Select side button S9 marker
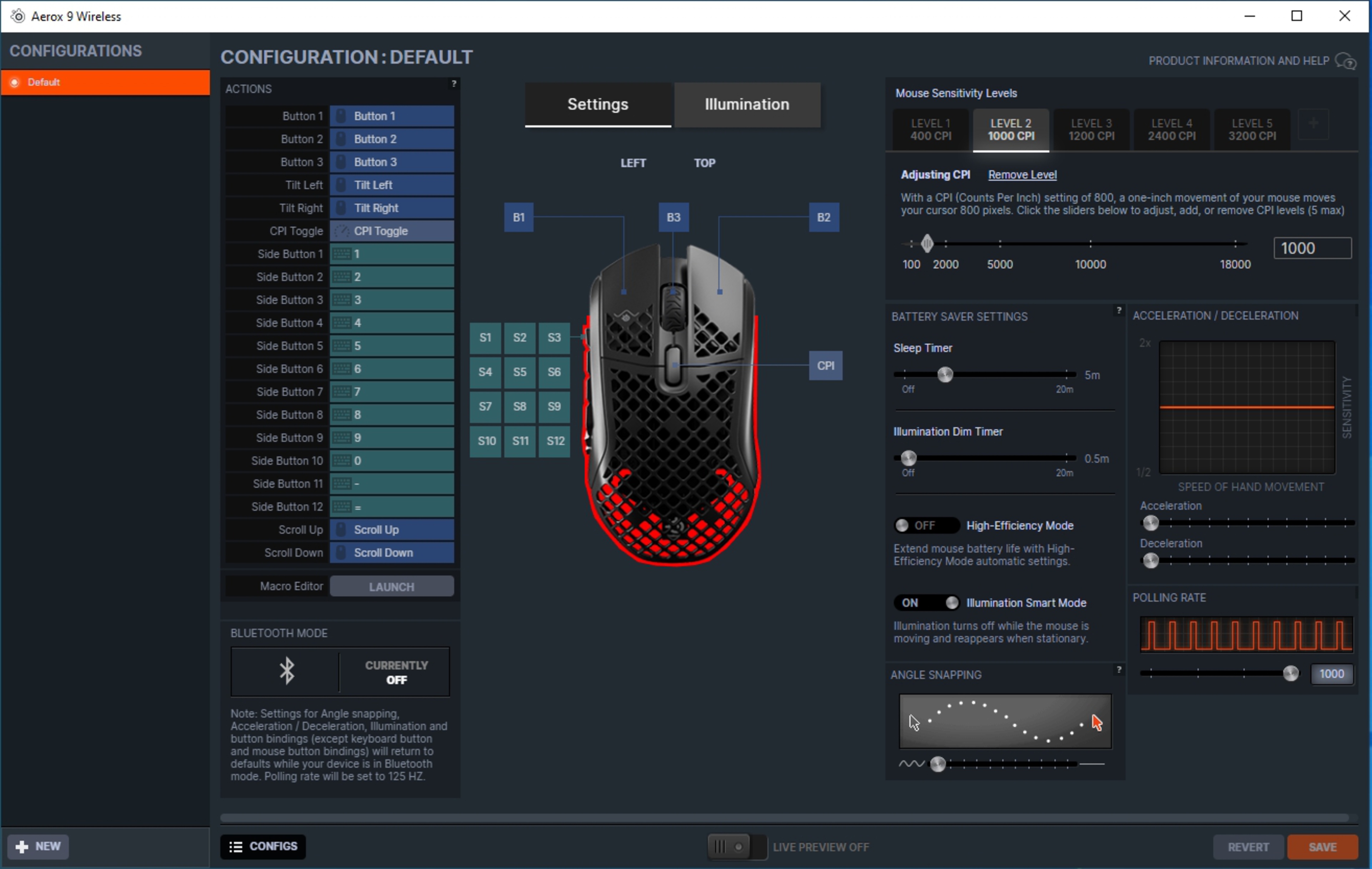 click(x=554, y=406)
